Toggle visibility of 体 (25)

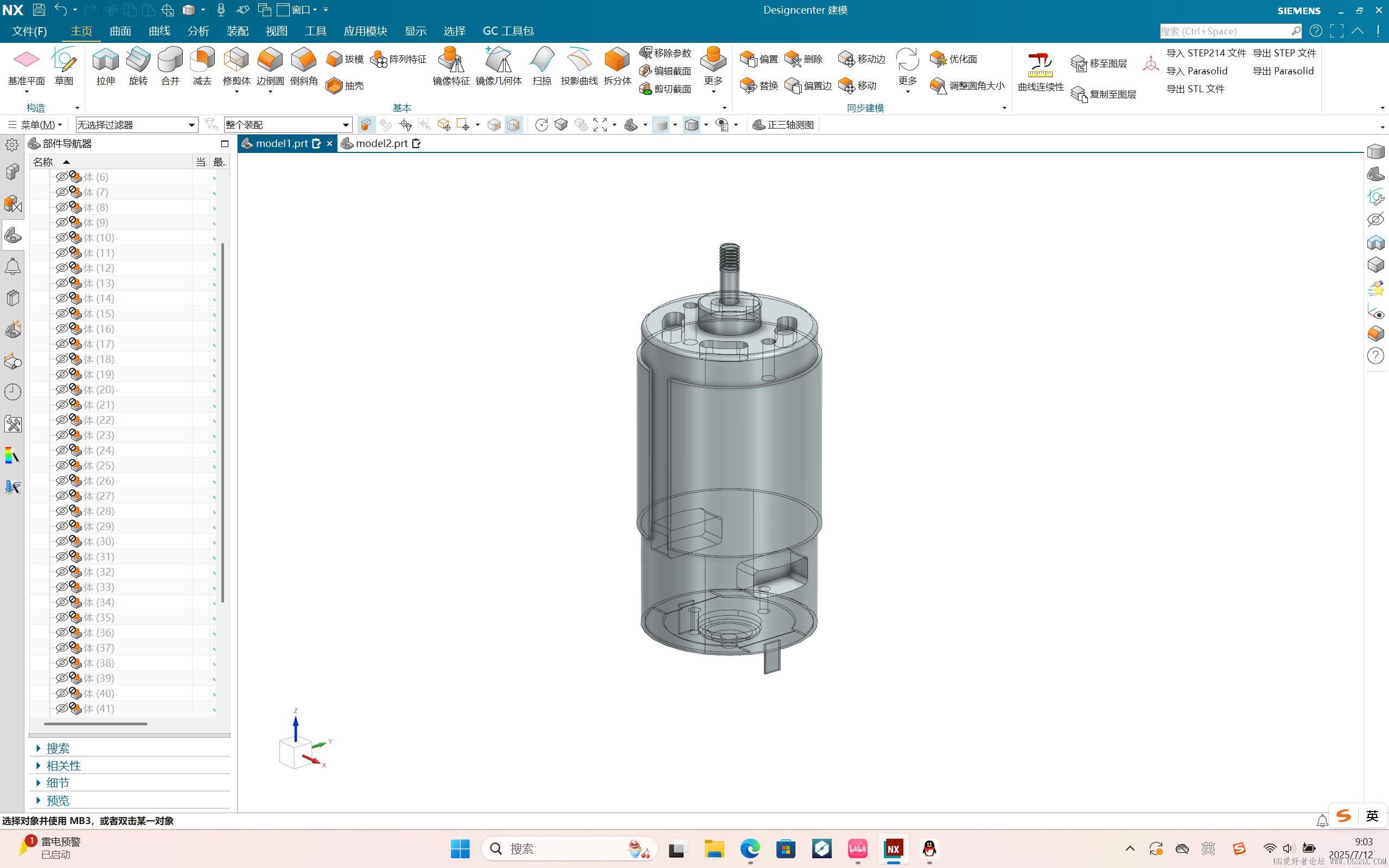(61, 465)
